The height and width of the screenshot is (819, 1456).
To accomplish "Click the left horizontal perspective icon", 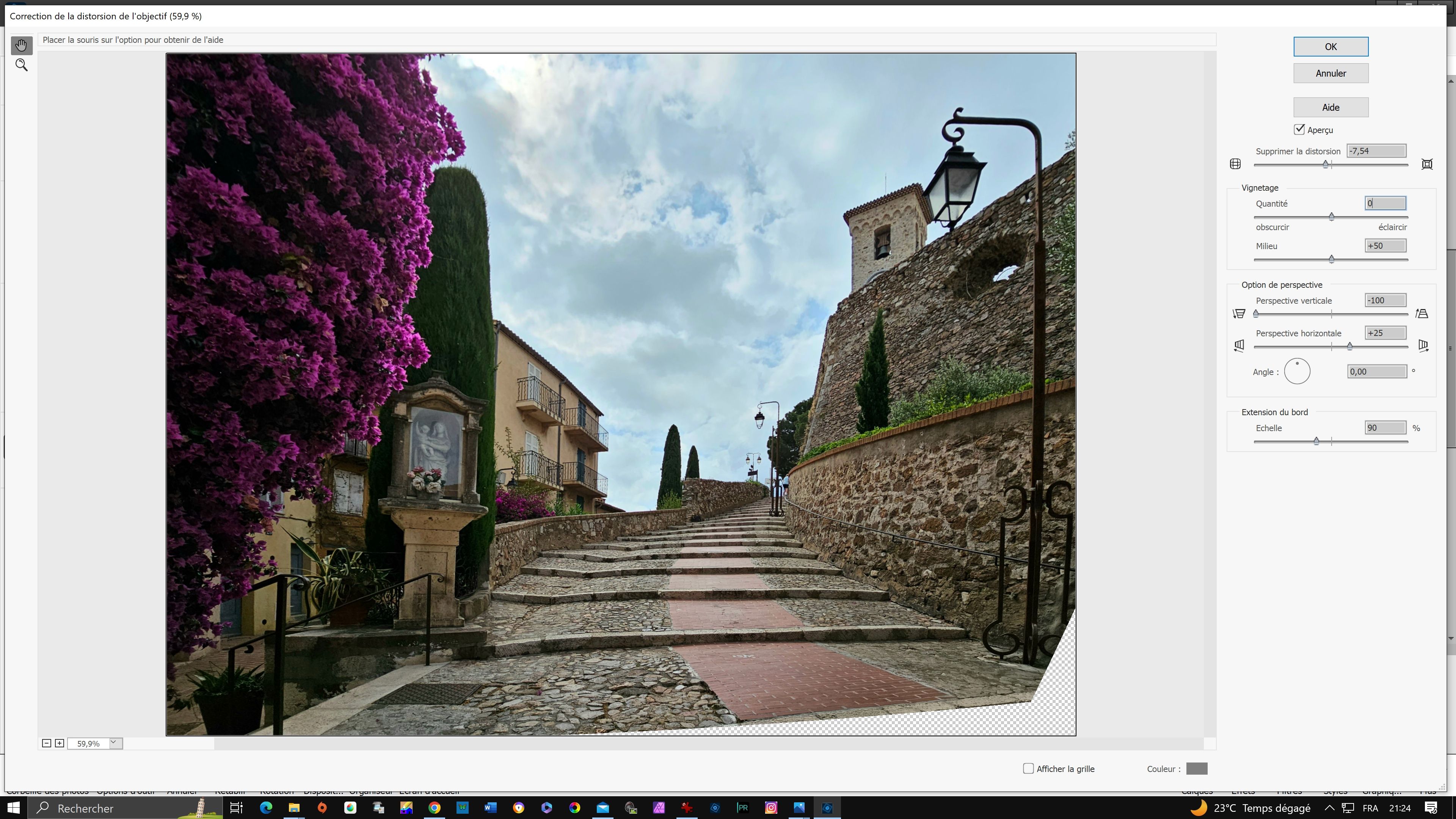I will click(1239, 345).
